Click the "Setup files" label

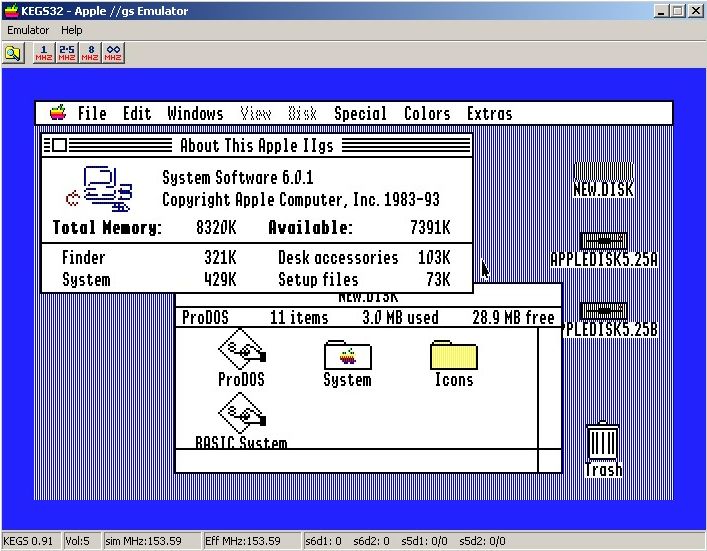pos(318,280)
